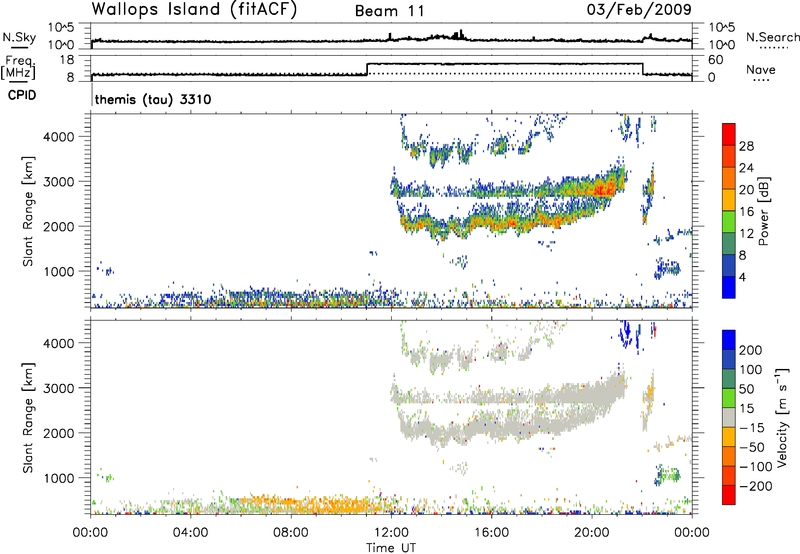This screenshot has height=554, width=800.
Task: Click the raised frequency step line segment
Action: coord(505,64)
